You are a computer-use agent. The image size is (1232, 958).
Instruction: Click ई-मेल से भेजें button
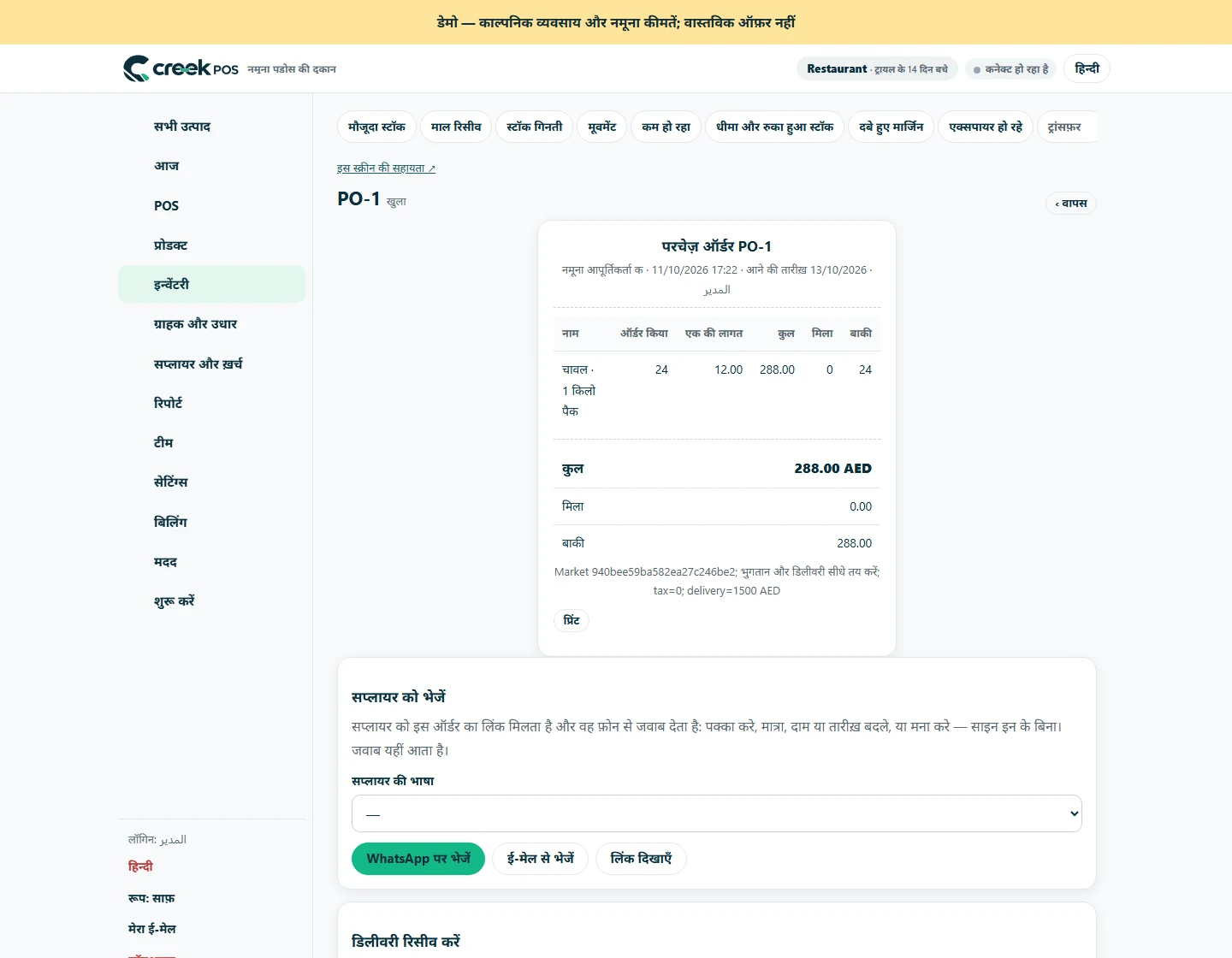coord(540,859)
